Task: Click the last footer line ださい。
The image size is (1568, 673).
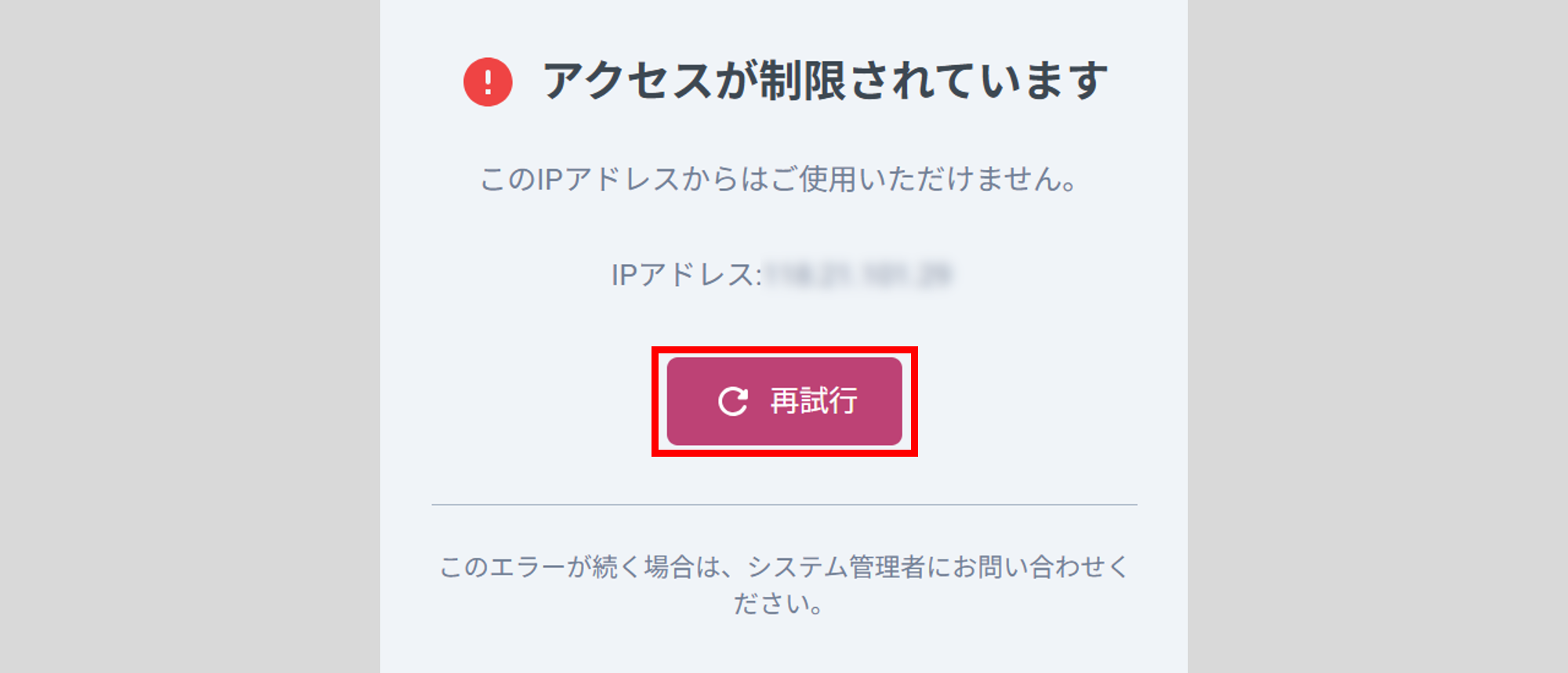Action: pyautogui.click(x=778, y=604)
